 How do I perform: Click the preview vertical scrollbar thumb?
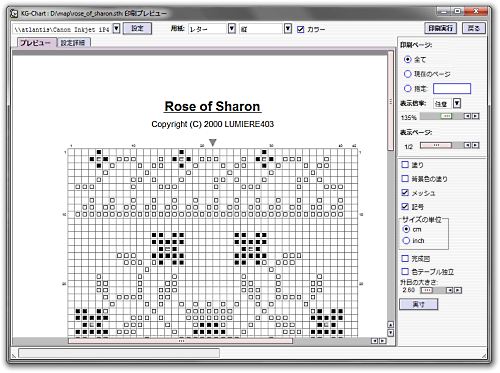391,101
